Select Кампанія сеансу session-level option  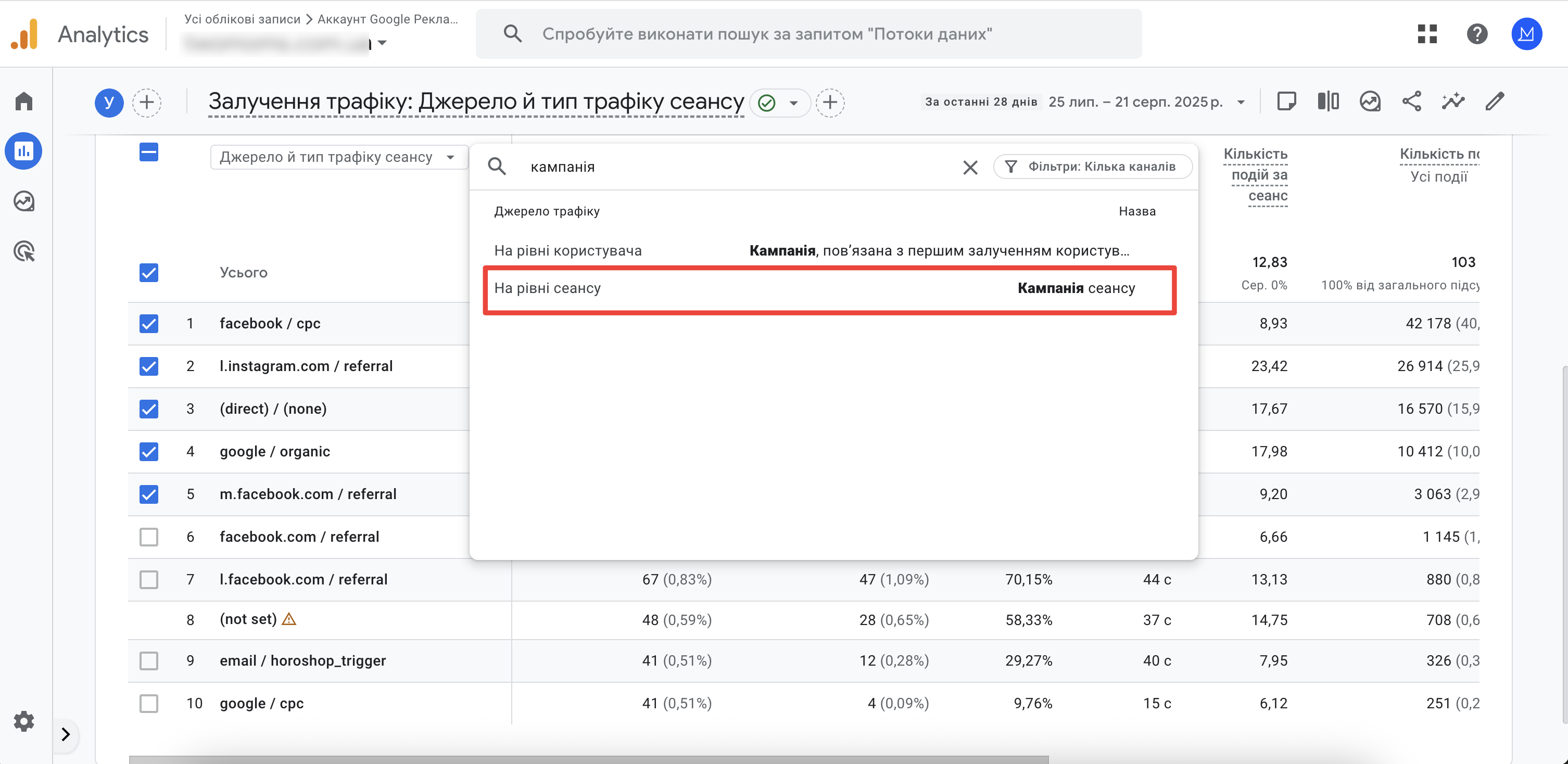(x=830, y=289)
